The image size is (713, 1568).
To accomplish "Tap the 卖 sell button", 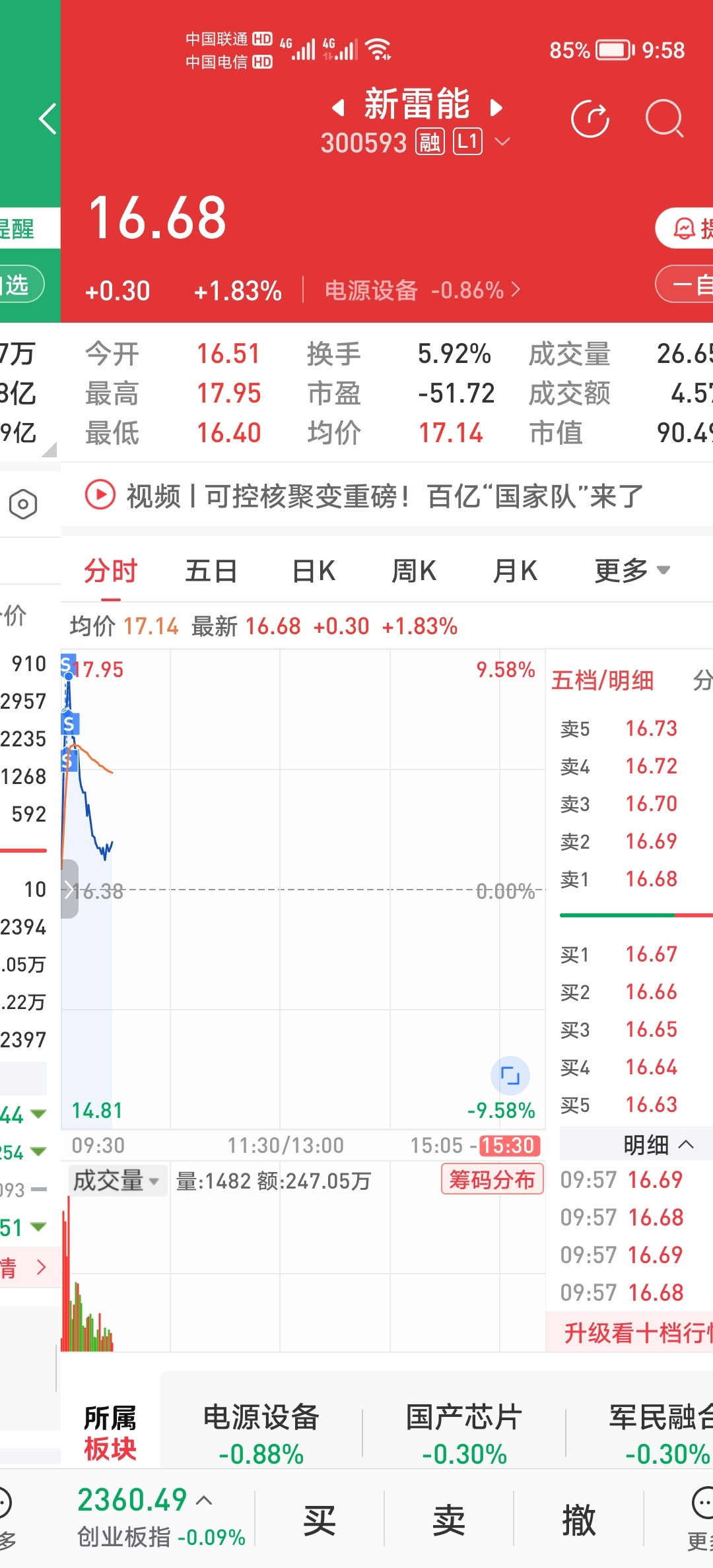I will [x=449, y=1520].
